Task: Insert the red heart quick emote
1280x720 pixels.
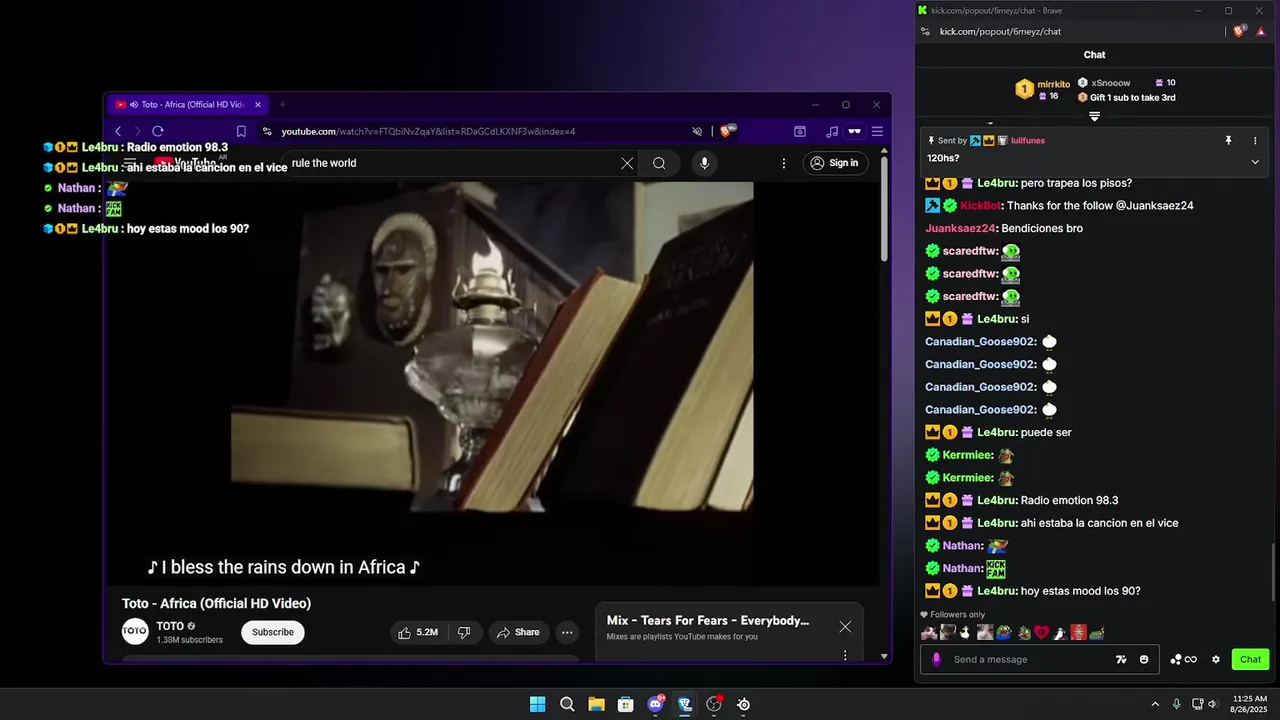Action: (x=1041, y=632)
